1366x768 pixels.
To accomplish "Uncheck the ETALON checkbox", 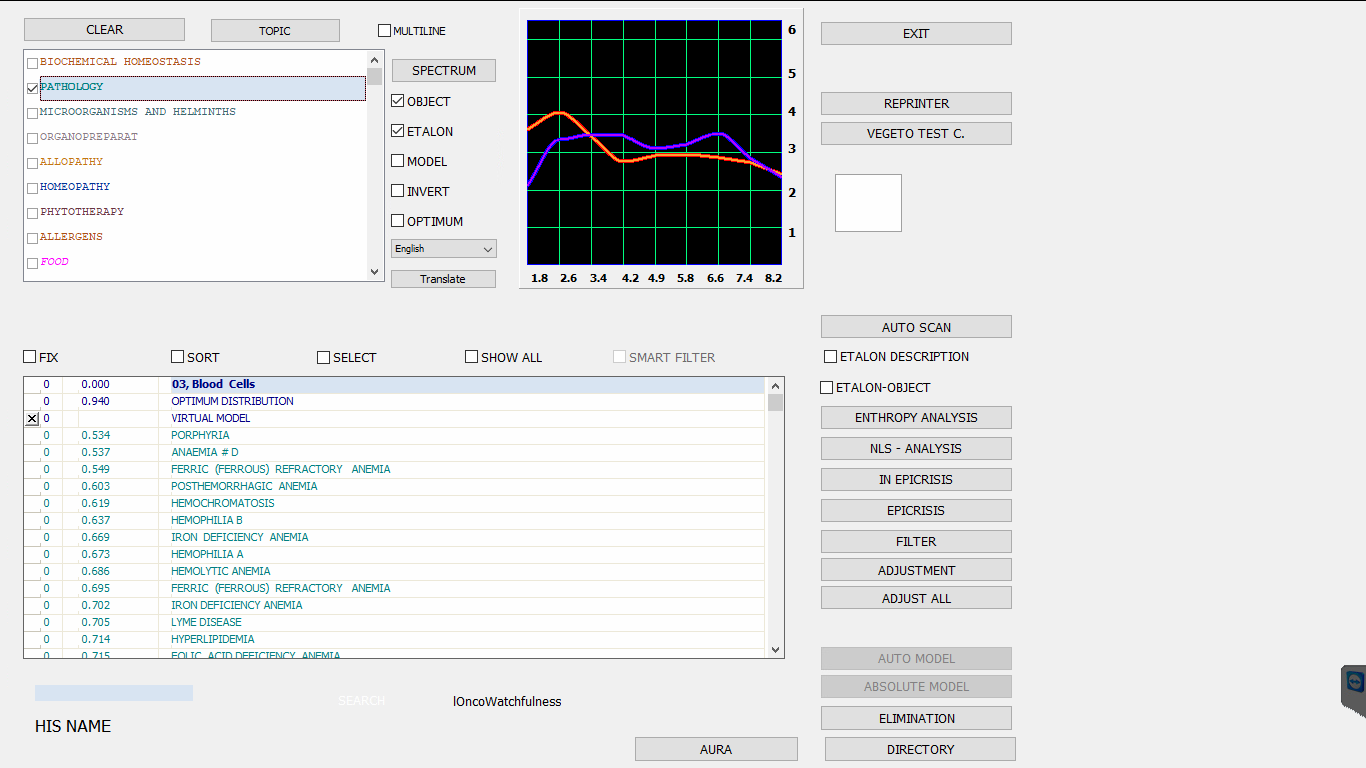I will tap(398, 131).
